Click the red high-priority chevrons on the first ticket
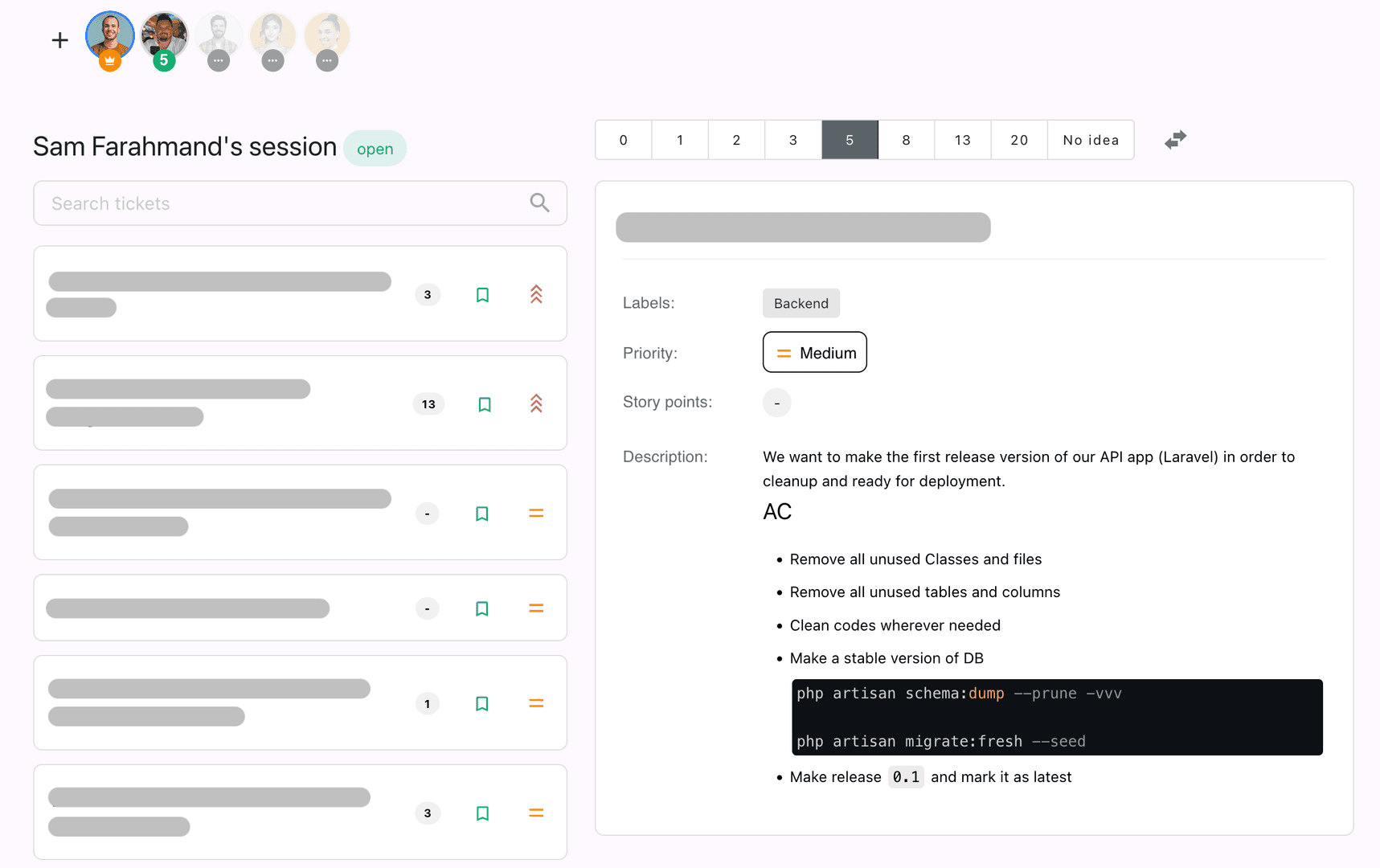This screenshot has width=1380, height=868. click(535, 295)
